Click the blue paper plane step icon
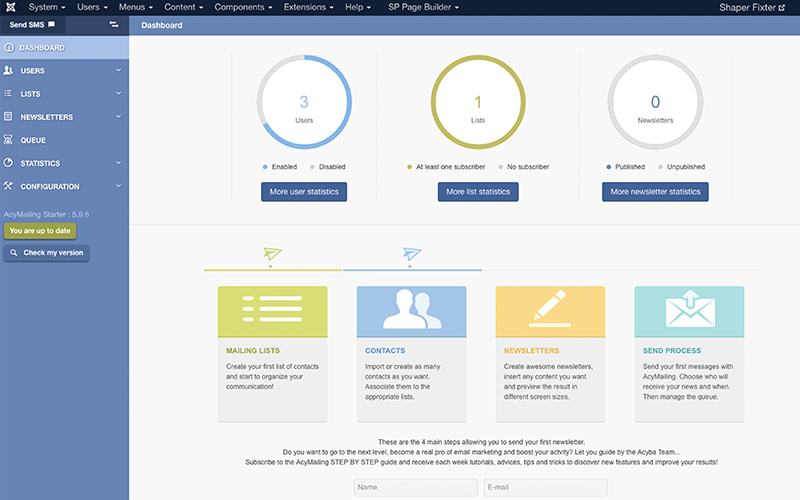The width and height of the screenshot is (800, 500). point(412,254)
